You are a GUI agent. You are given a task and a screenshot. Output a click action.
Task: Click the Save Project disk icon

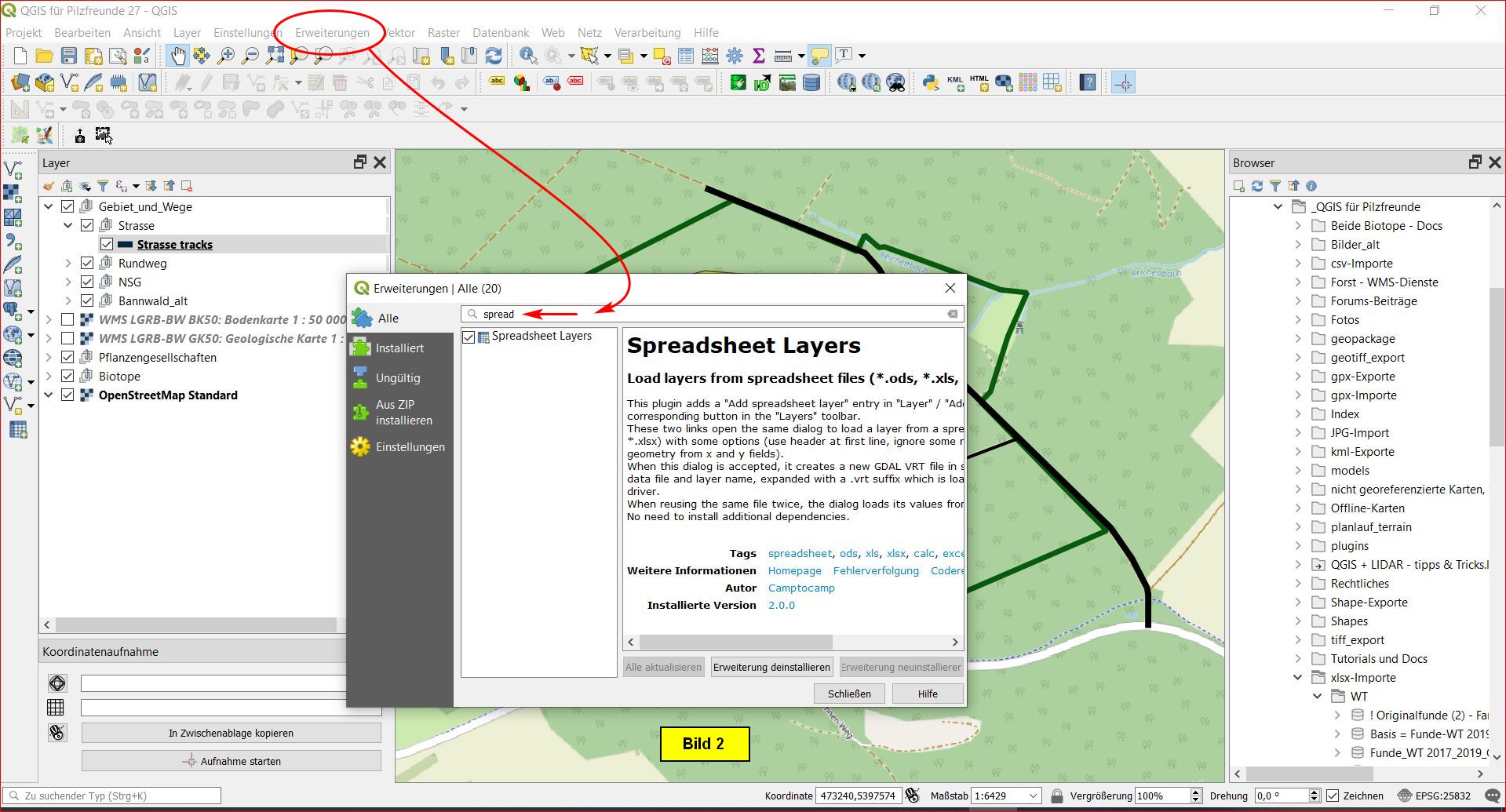click(x=69, y=56)
